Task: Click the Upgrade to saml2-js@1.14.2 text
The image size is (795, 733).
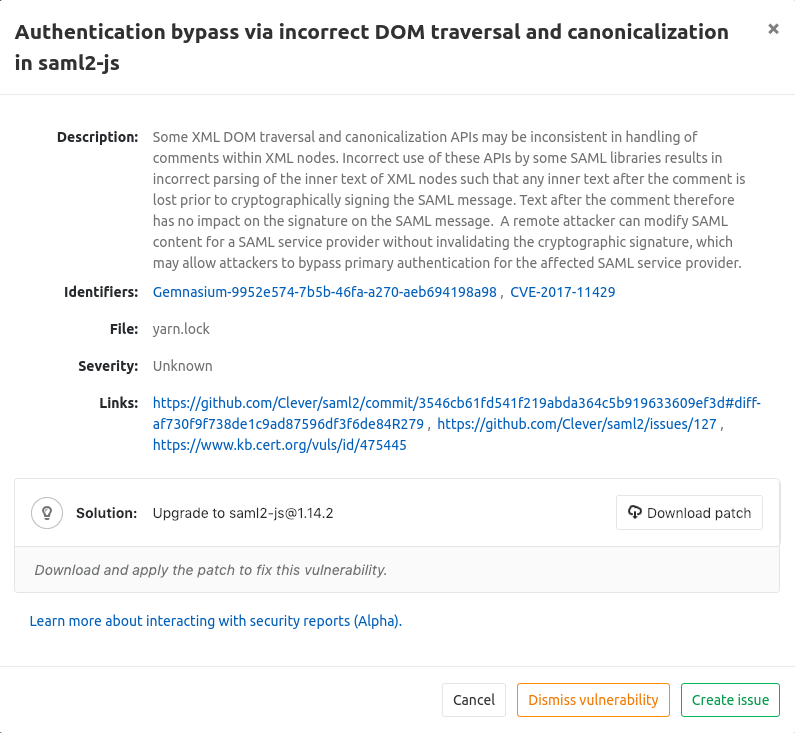Action: (243, 513)
